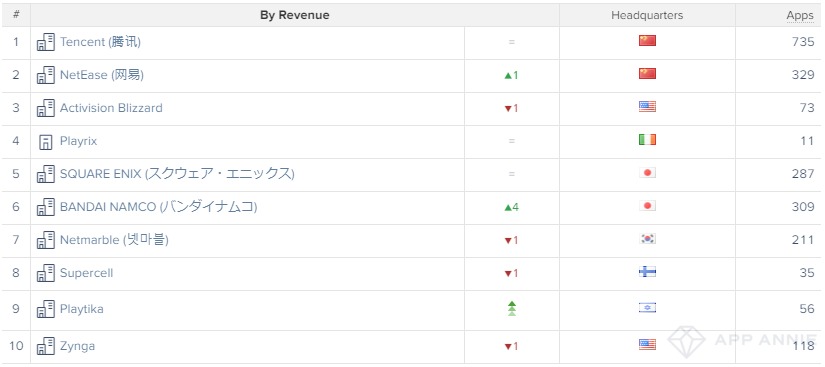
Task: Click the Japan flag for SQUARE ENIX
Action: click(647, 172)
